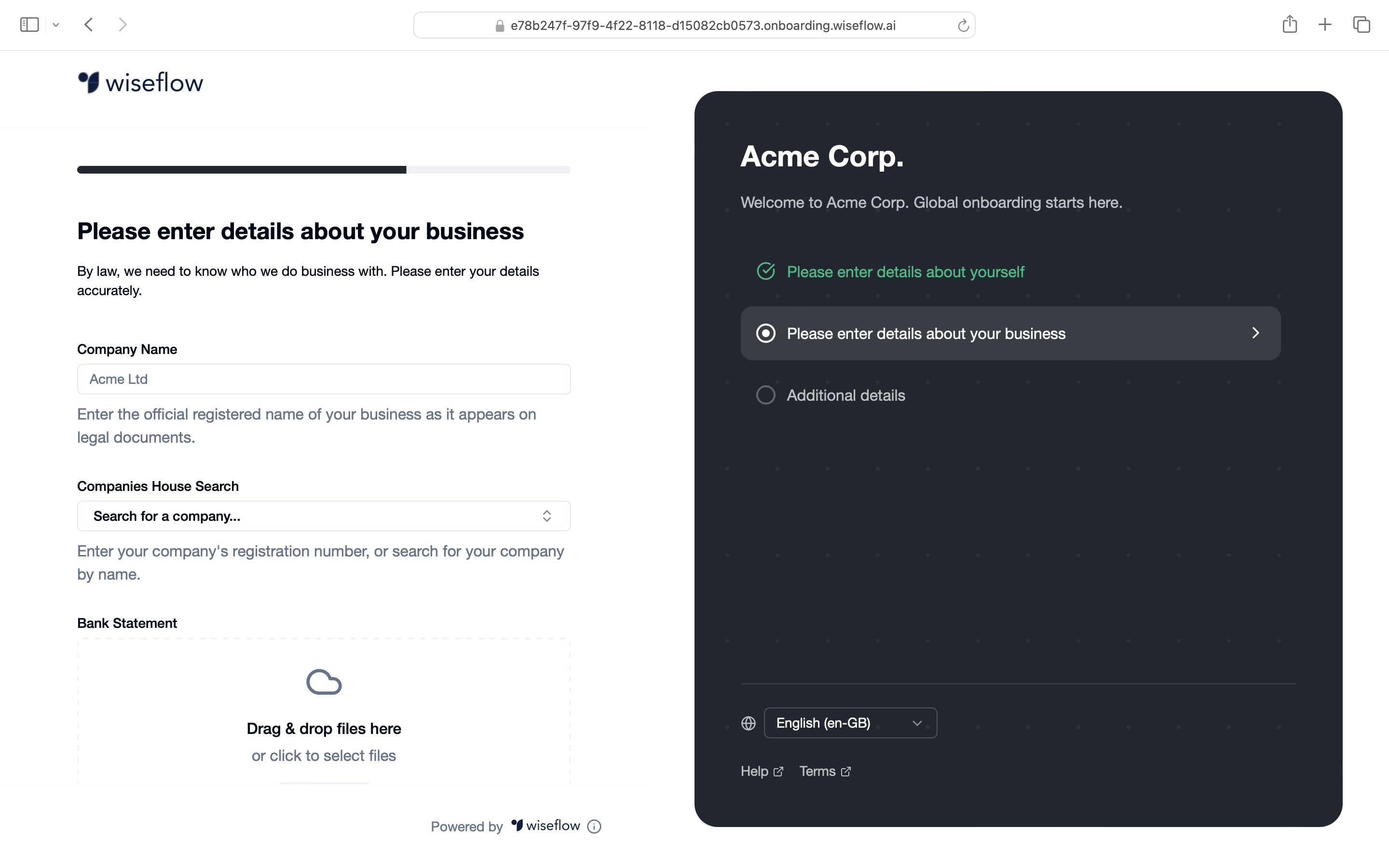Click the Company Name input showing Acme Ltd
The image size is (1389, 868).
tap(323, 379)
